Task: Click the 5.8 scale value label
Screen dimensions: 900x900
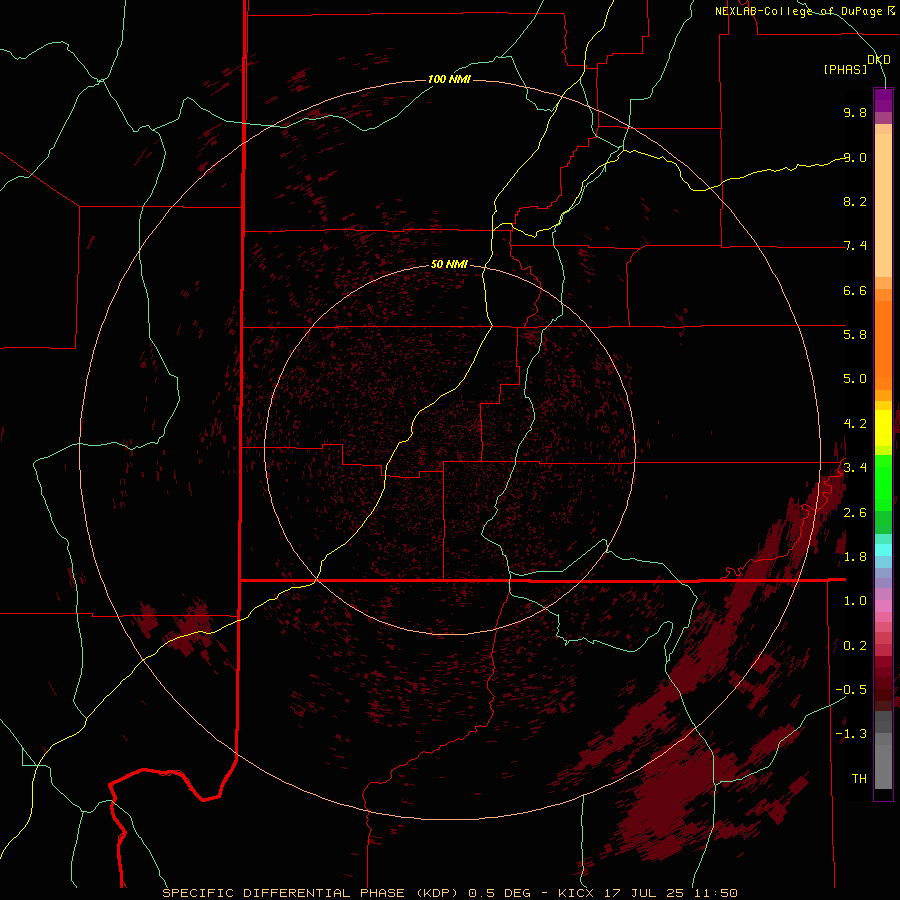Action: point(855,335)
